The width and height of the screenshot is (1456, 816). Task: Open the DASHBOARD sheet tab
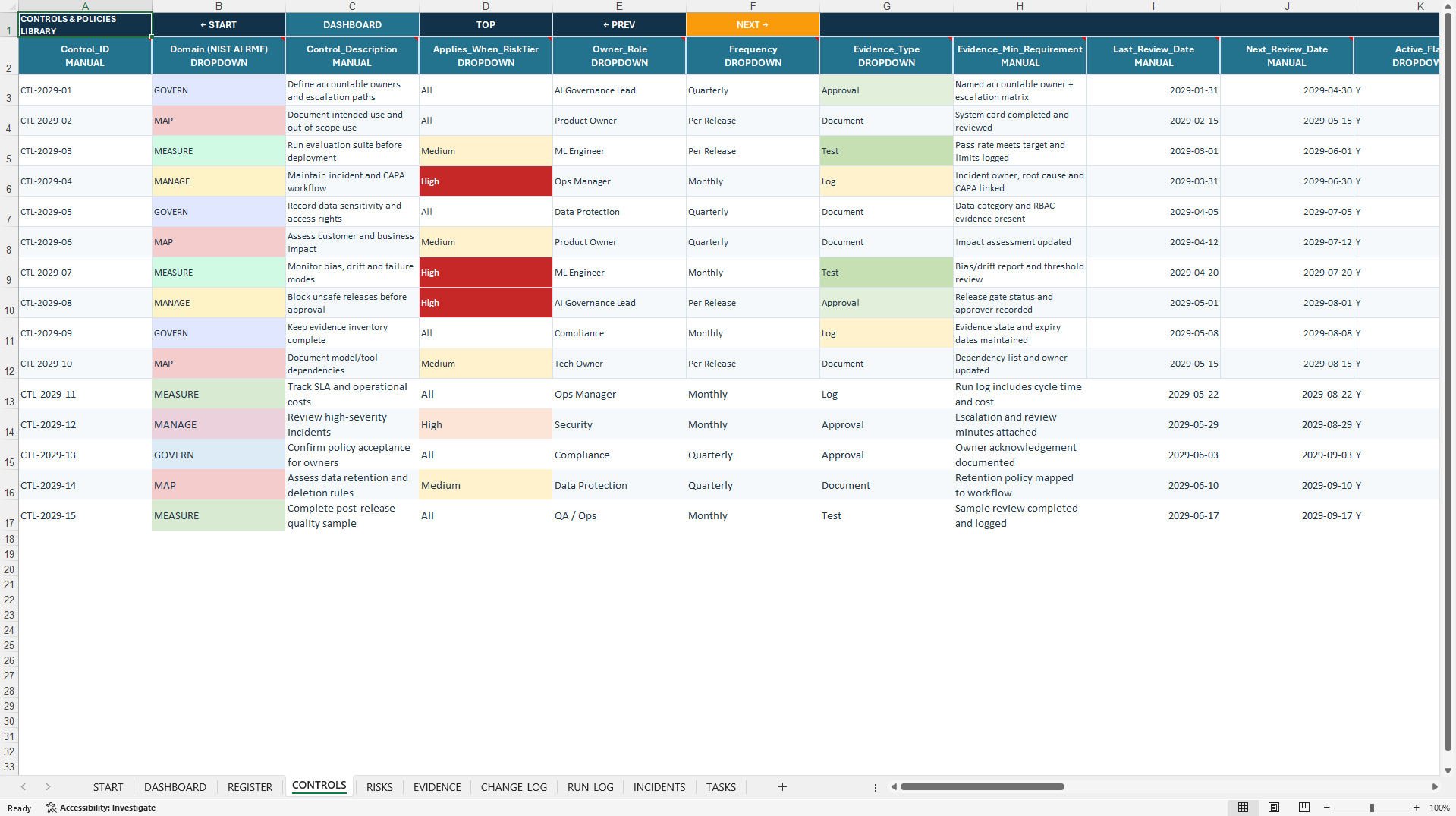point(175,787)
